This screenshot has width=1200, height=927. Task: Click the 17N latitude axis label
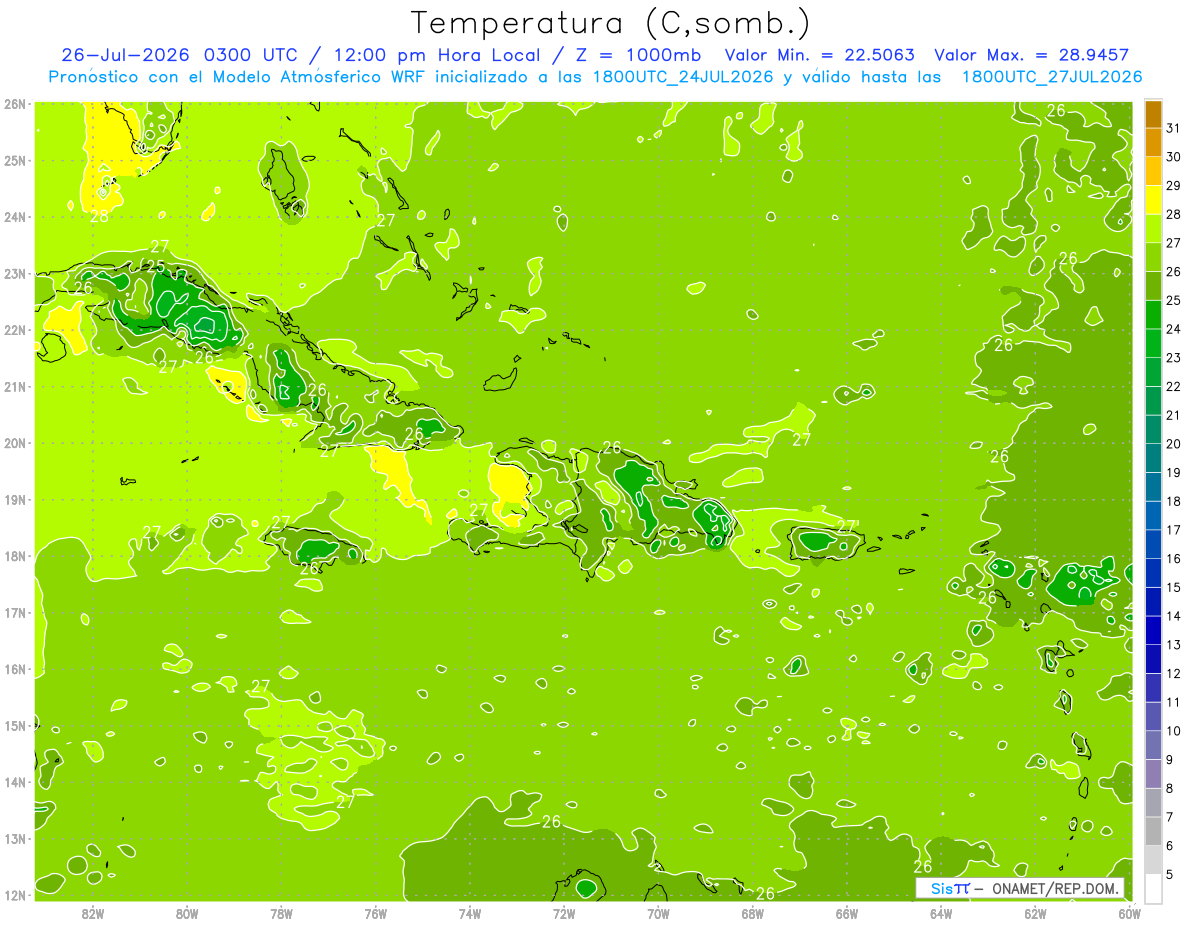15,612
